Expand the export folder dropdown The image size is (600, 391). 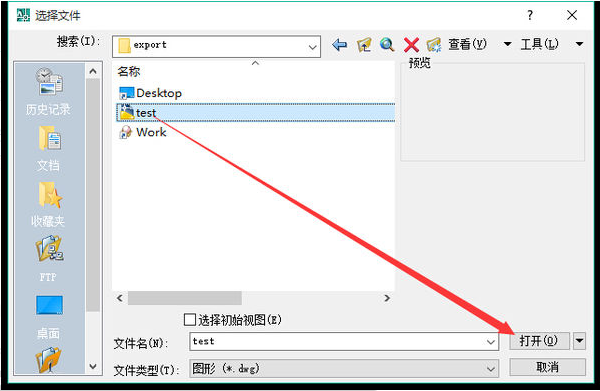312,47
